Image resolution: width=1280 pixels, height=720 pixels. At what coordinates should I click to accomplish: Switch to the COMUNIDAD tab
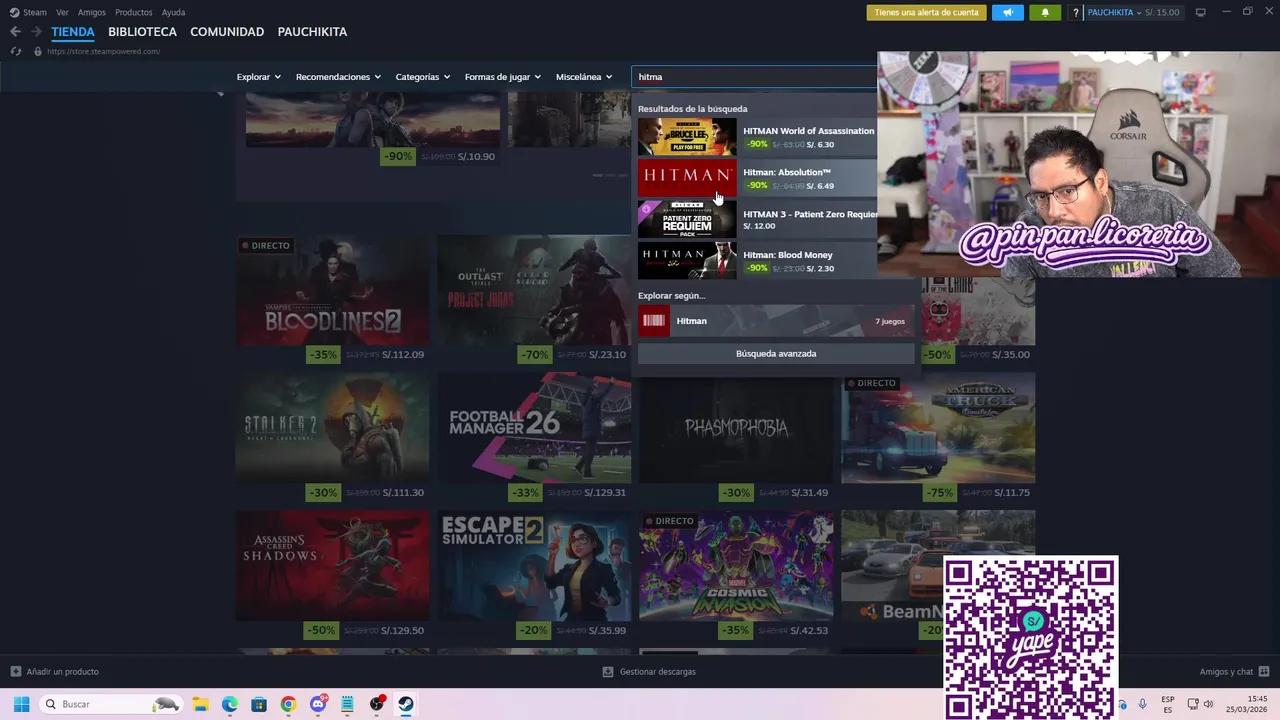tap(227, 32)
